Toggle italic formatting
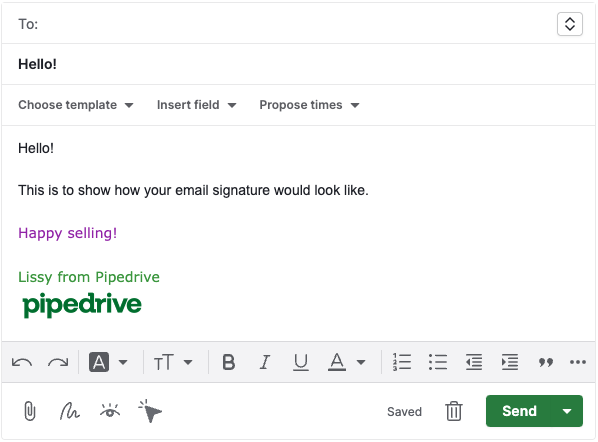 [x=265, y=362]
